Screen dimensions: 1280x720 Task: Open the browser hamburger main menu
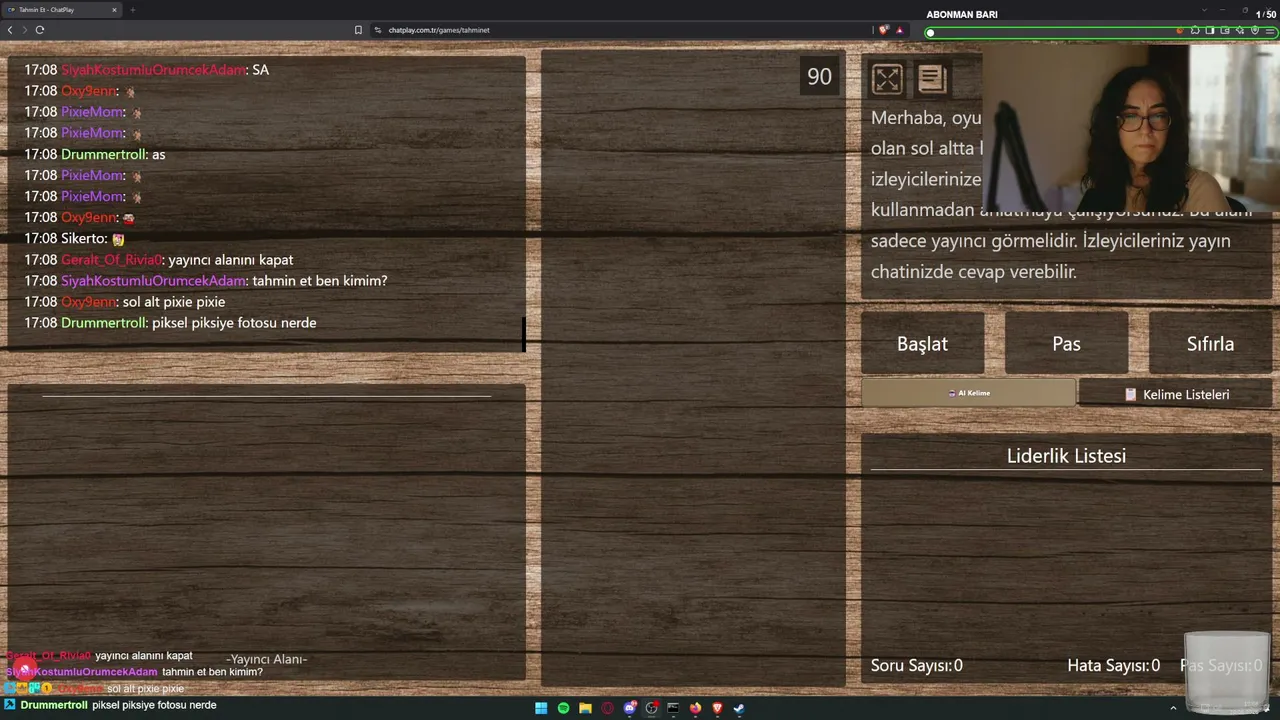coord(1270,30)
